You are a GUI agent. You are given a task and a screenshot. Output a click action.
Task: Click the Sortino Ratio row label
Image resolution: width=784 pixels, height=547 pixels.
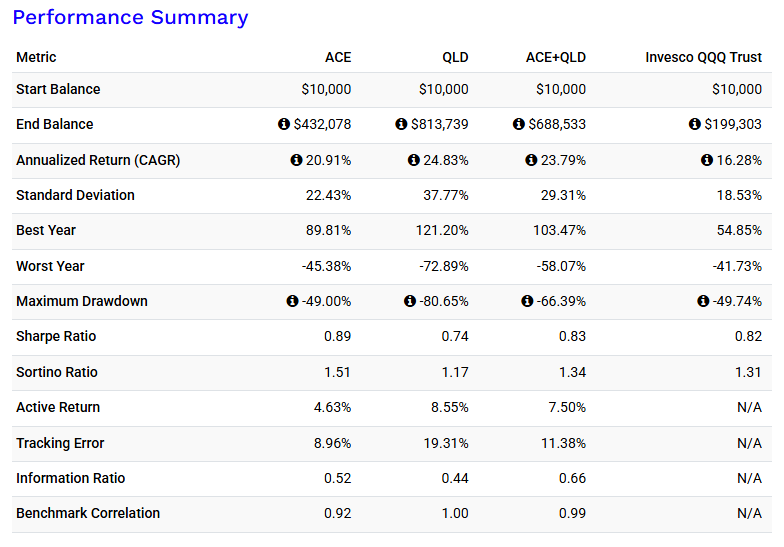56,372
